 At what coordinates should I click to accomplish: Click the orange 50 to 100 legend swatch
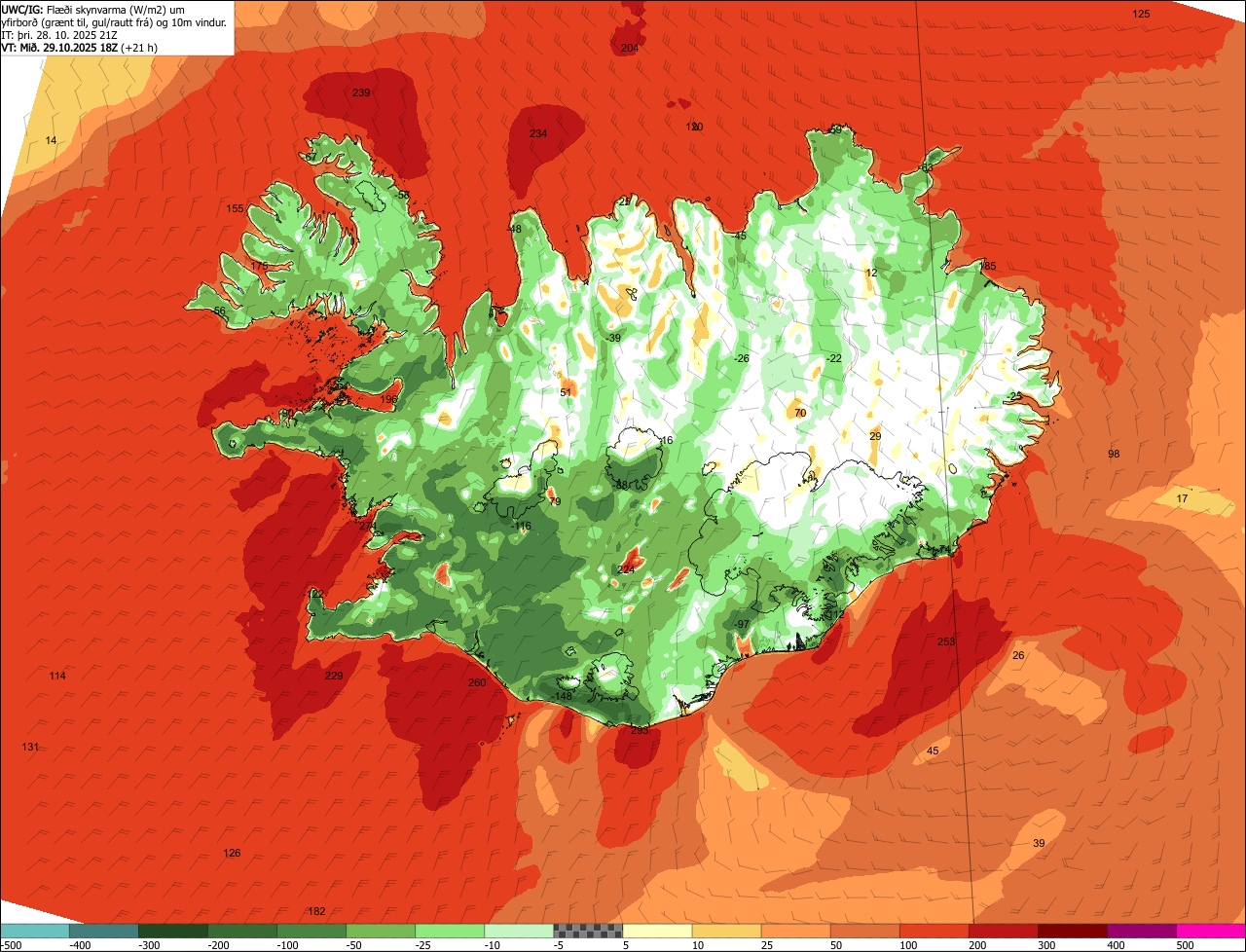pyautogui.click(x=864, y=931)
